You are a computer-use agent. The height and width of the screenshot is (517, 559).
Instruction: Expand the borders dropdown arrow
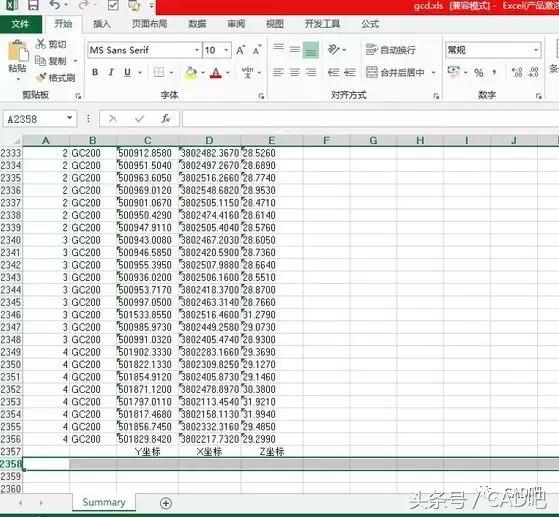click(171, 73)
